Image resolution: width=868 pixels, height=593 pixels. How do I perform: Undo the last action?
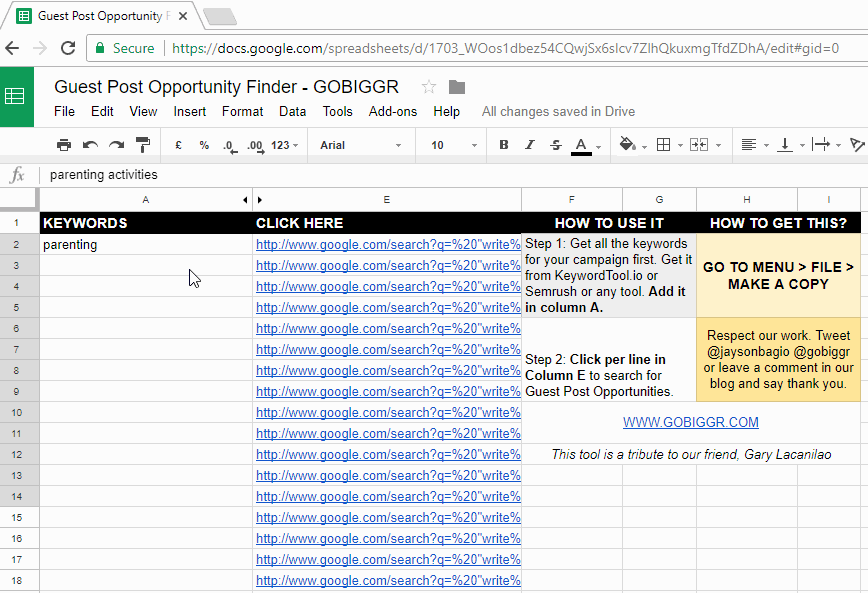[90, 145]
